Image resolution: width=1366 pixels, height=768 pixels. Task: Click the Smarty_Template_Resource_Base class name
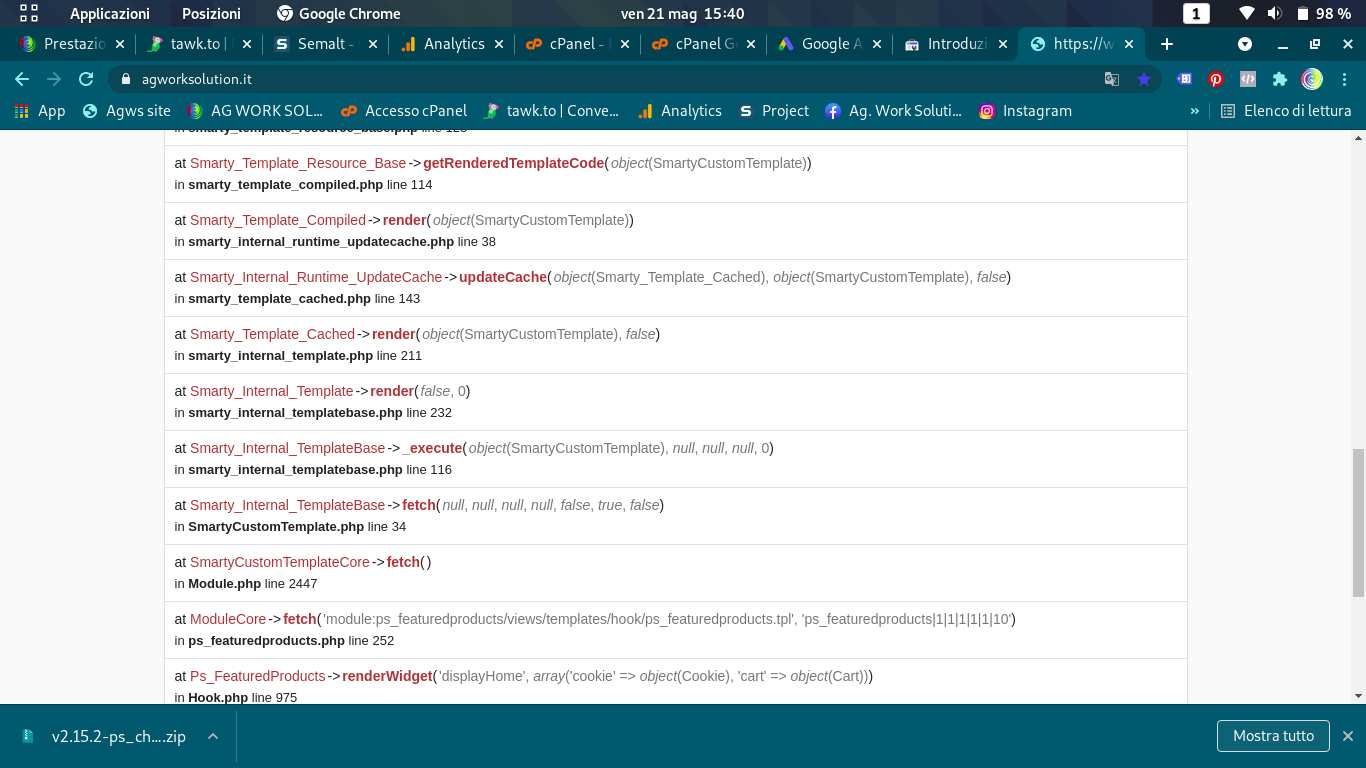click(298, 163)
